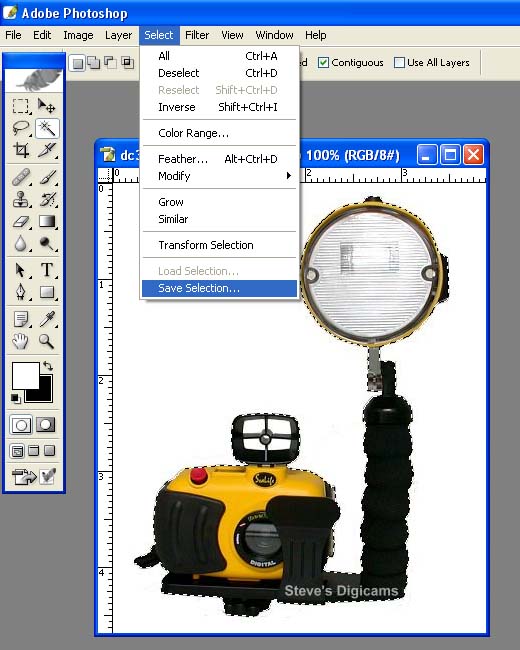Select the Type tool
Viewport: 520px width, 650px height.
47,270
